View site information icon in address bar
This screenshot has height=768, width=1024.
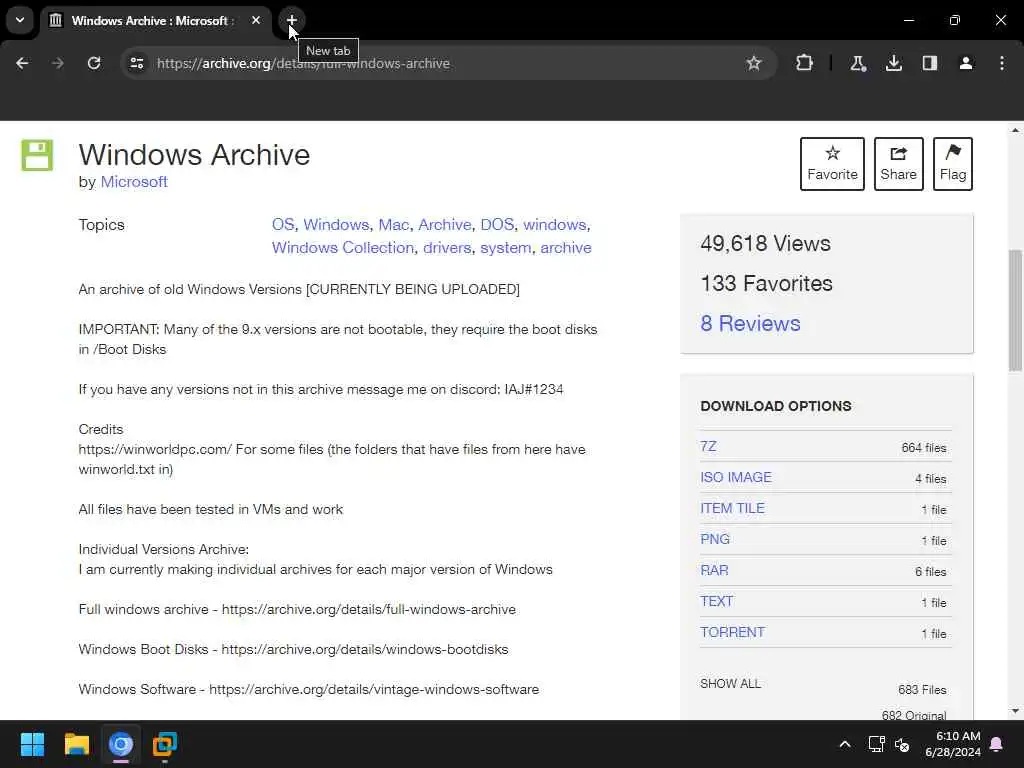(136, 63)
